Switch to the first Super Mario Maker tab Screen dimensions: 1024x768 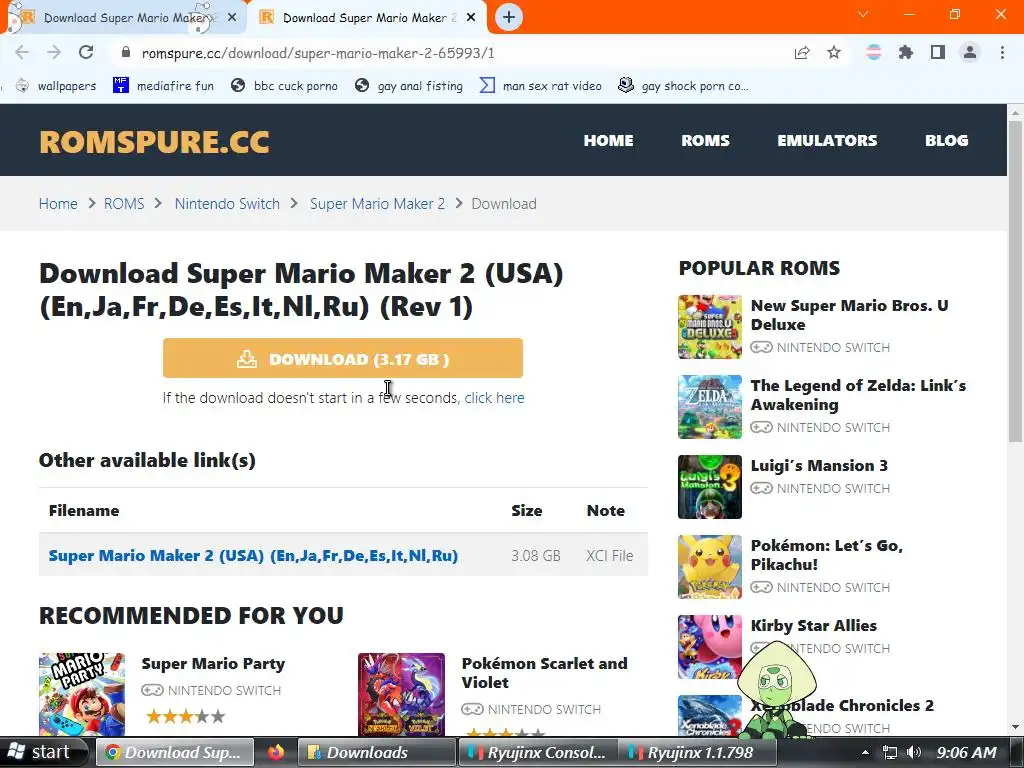click(x=124, y=18)
